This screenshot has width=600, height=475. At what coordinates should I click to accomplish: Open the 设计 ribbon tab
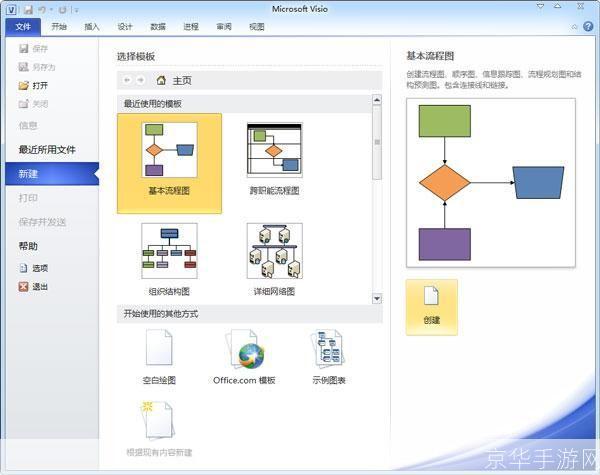pyautogui.click(x=125, y=27)
